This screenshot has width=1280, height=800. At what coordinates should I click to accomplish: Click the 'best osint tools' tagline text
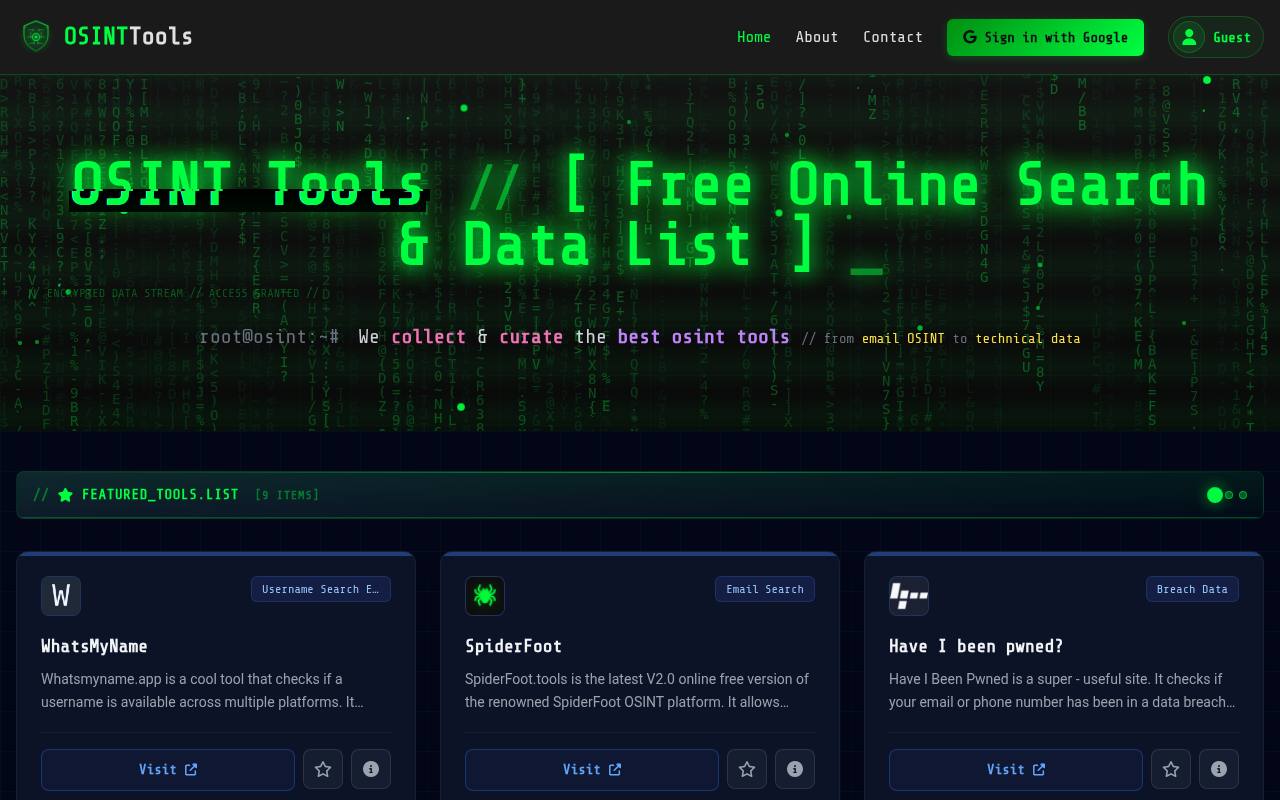click(704, 337)
